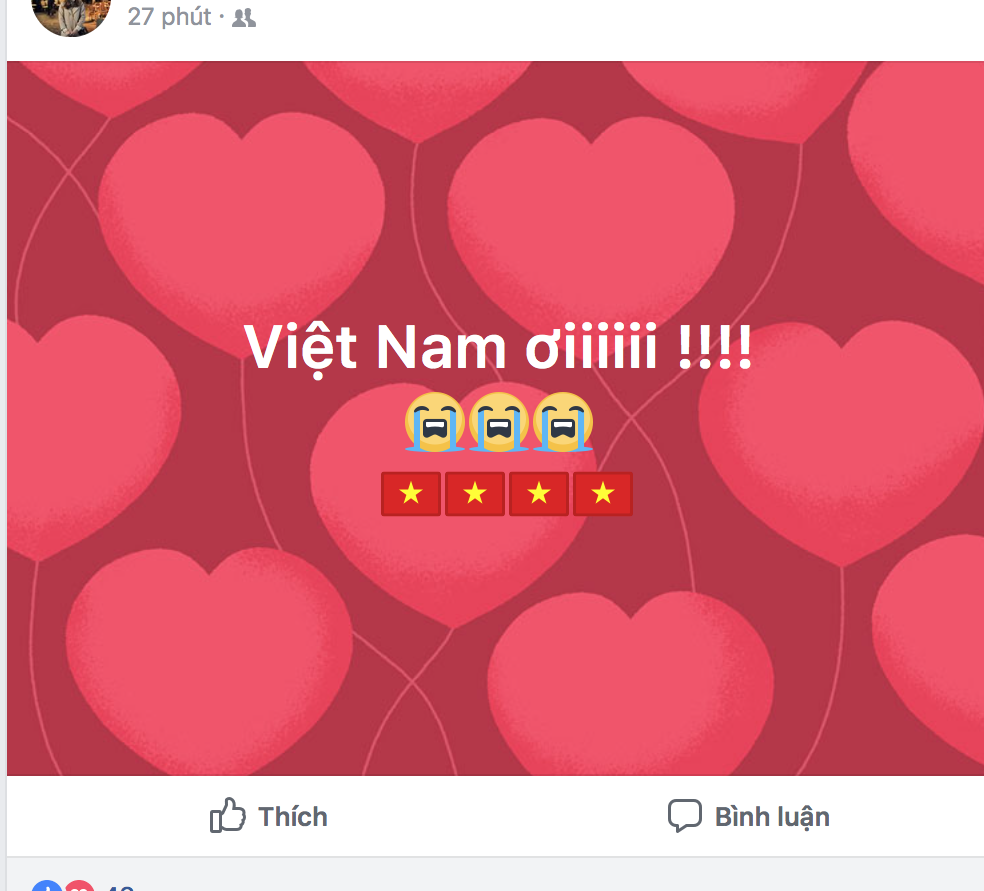Click the red love reaction icon
The width and height of the screenshot is (984, 891).
[x=79, y=885]
